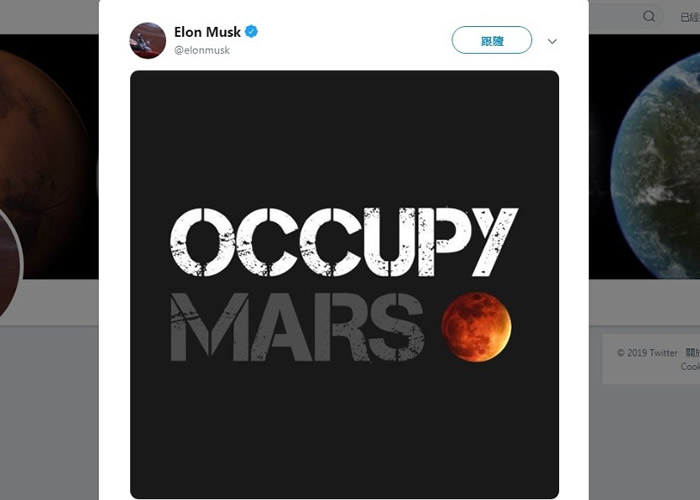The image size is (700, 500).
Task: Open the @elonmusk handle link
Action: [x=202, y=50]
